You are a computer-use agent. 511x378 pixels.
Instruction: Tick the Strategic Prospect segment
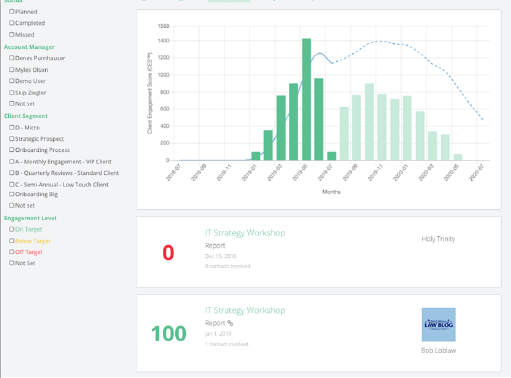point(12,139)
